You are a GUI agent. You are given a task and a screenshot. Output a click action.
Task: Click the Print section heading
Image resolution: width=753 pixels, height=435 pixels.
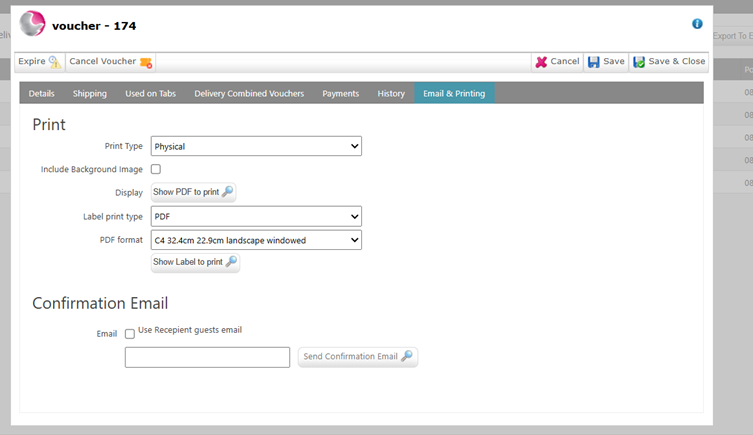(49, 124)
